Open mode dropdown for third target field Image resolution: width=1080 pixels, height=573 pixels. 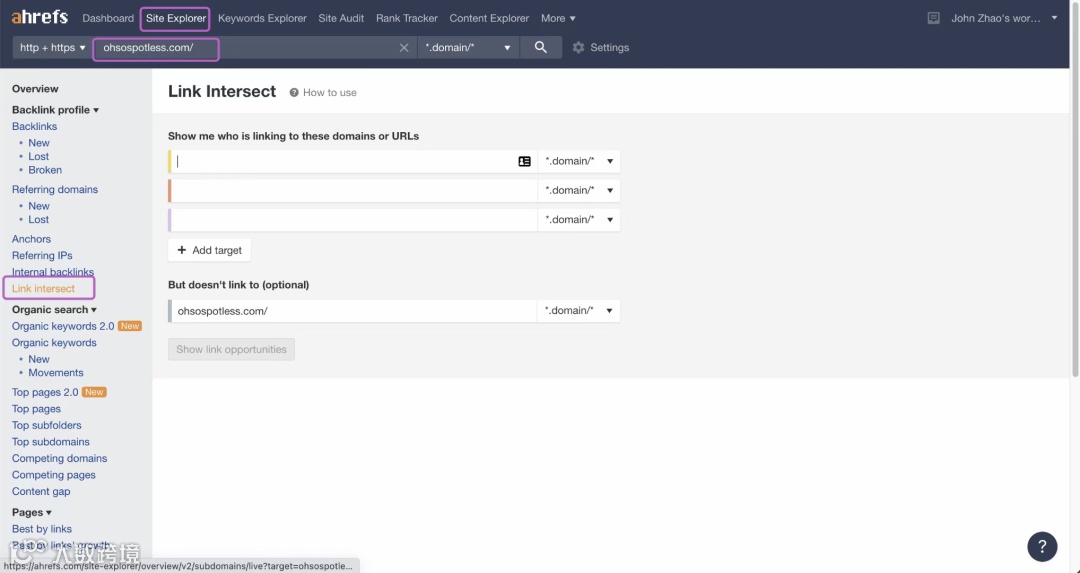point(579,220)
